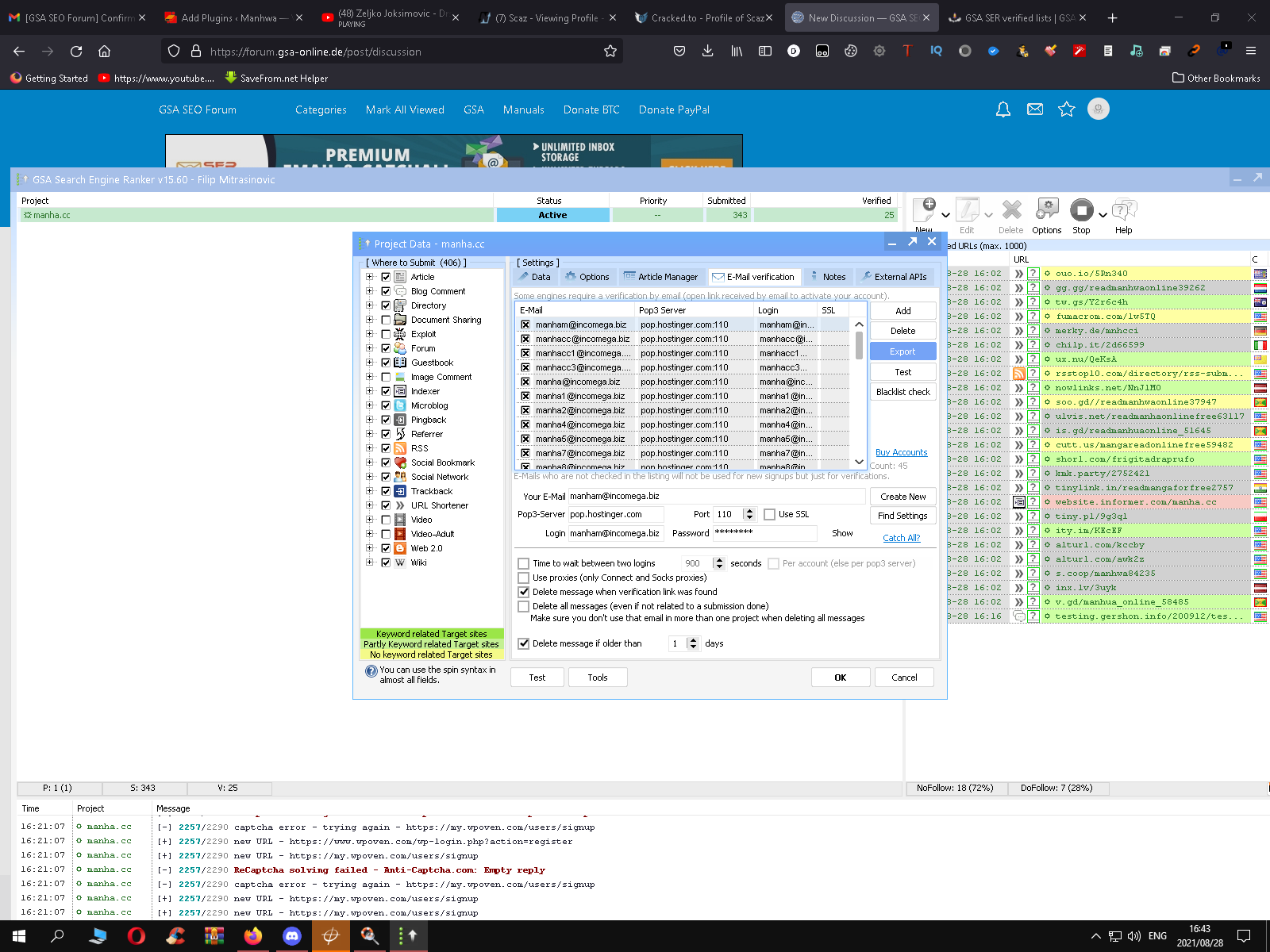This screenshot has width=1270, height=952.
Task: Click the Export email accounts button
Action: click(x=903, y=351)
